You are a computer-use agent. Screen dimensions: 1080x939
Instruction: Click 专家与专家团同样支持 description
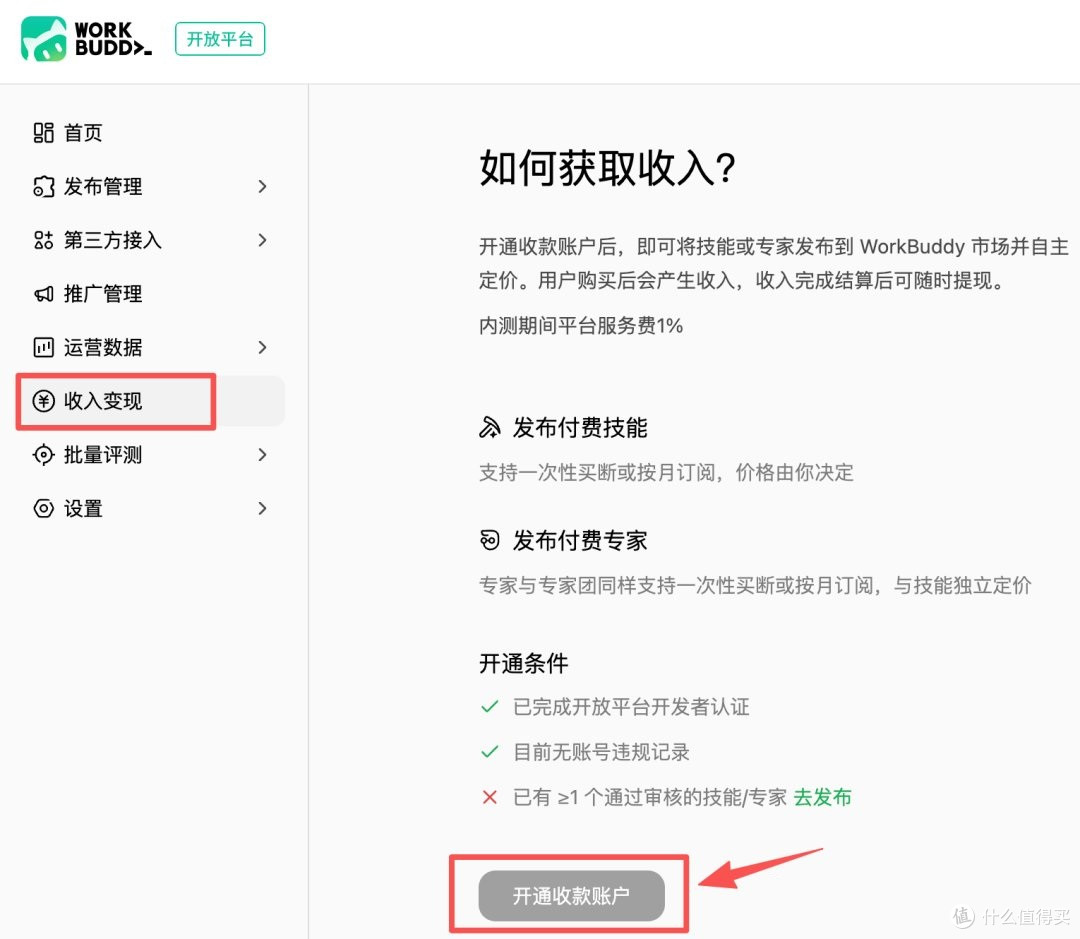(755, 585)
